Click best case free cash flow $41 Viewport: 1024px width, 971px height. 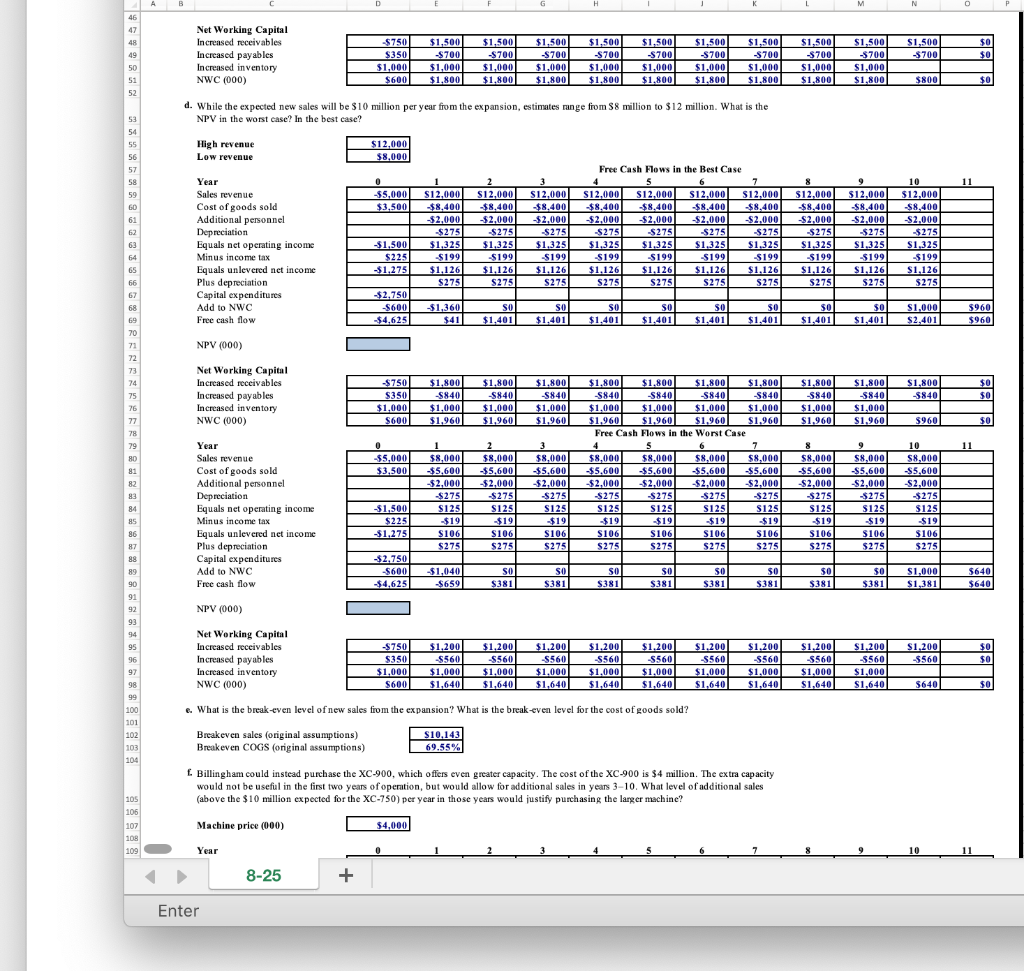pos(436,320)
